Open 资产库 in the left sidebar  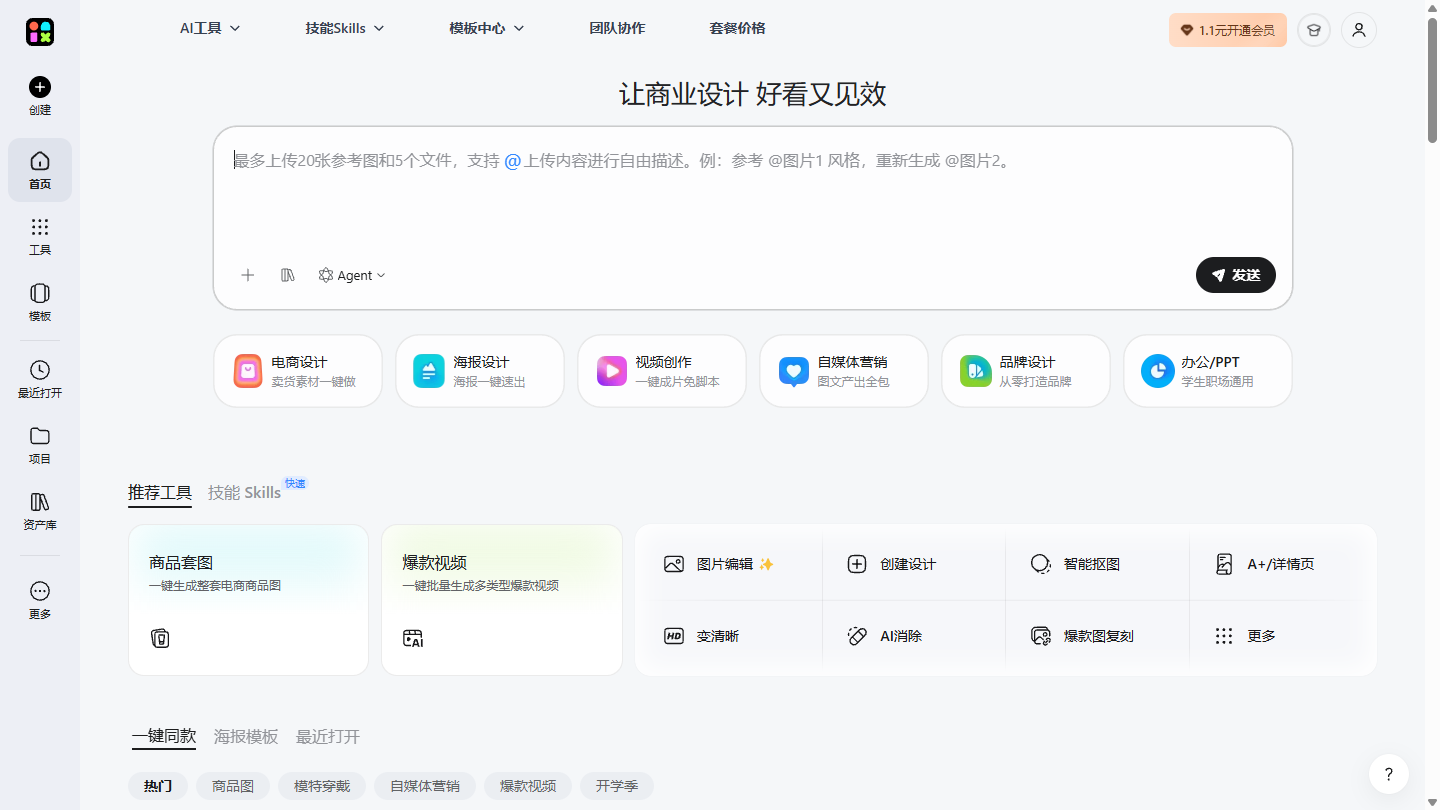40,511
